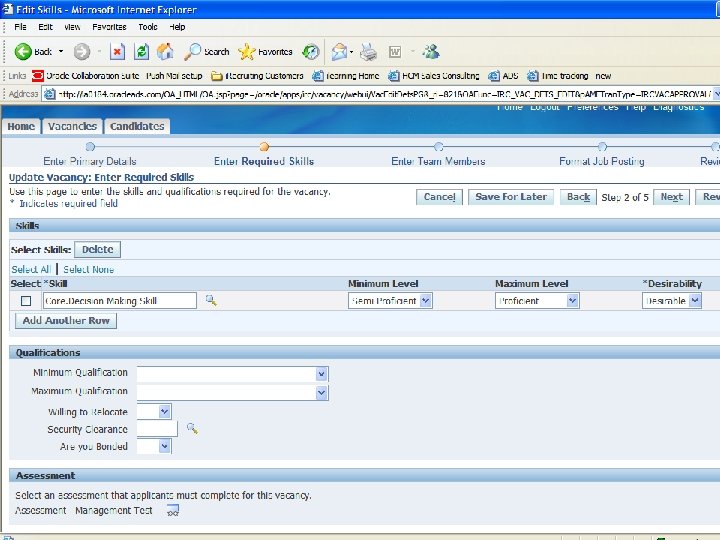This screenshot has height=540, width=720.
Task: Click the Select All link
Action: point(31,270)
